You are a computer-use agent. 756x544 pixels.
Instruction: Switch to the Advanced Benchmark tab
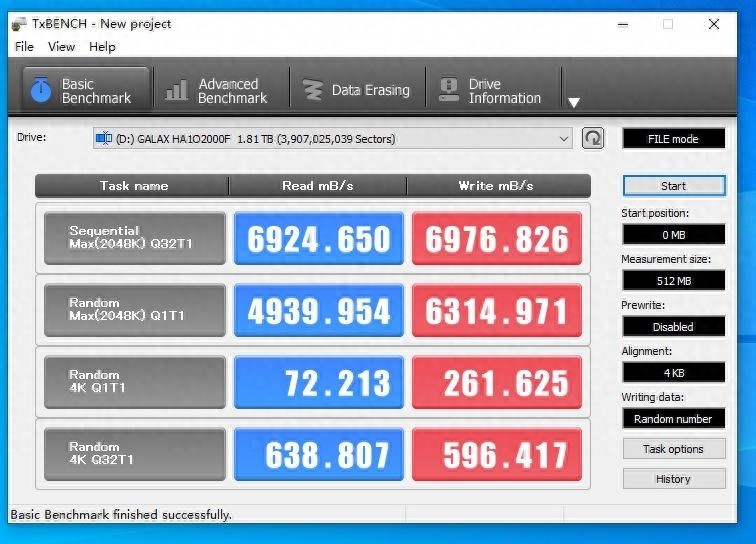(221, 90)
